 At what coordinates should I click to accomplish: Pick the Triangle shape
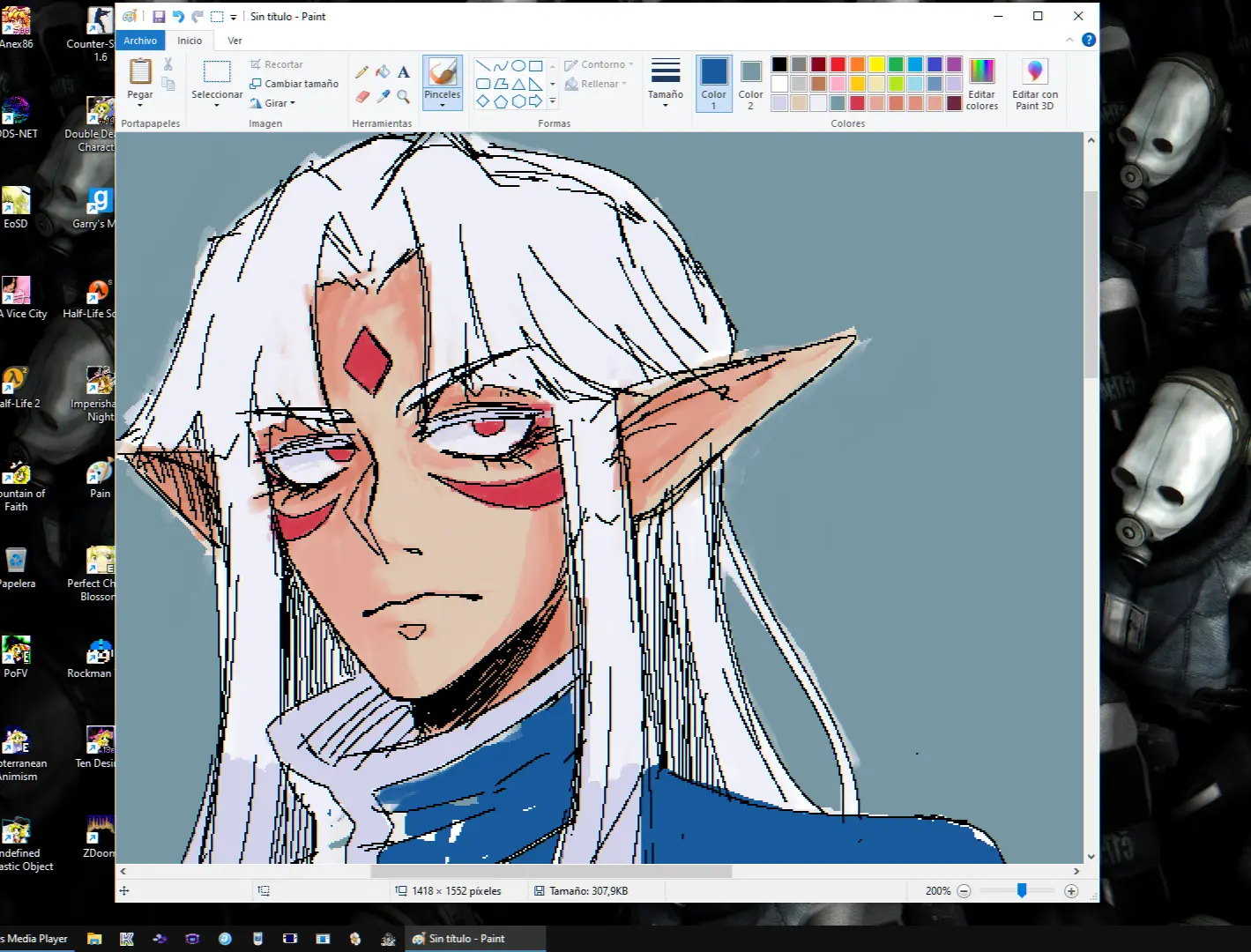click(x=518, y=84)
